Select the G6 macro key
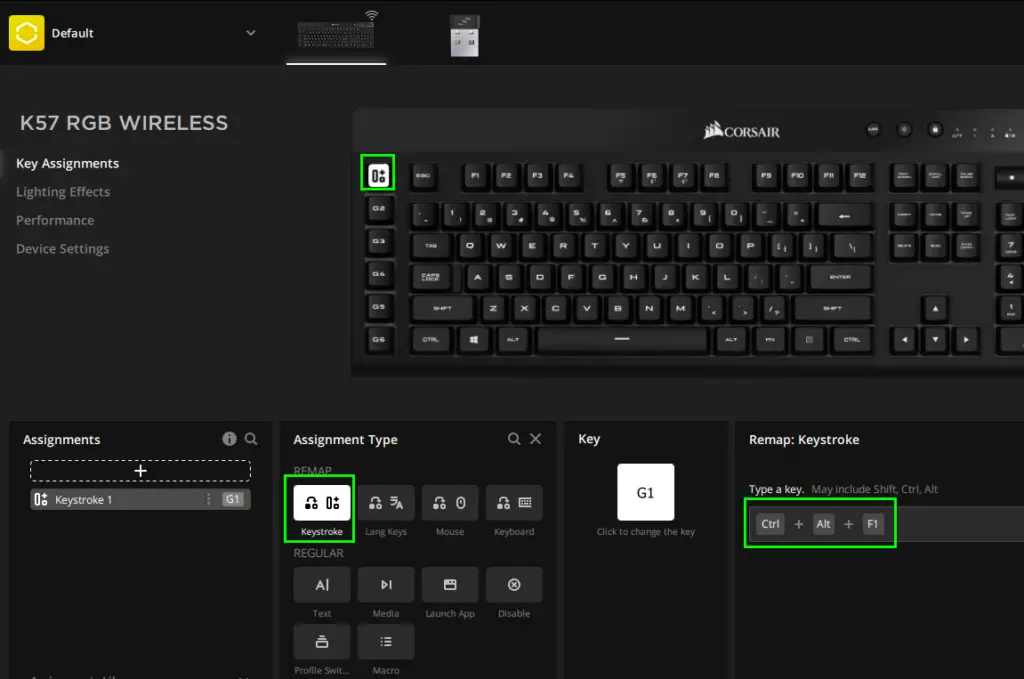This screenshot has width=1024, height=679. (379, 340)
